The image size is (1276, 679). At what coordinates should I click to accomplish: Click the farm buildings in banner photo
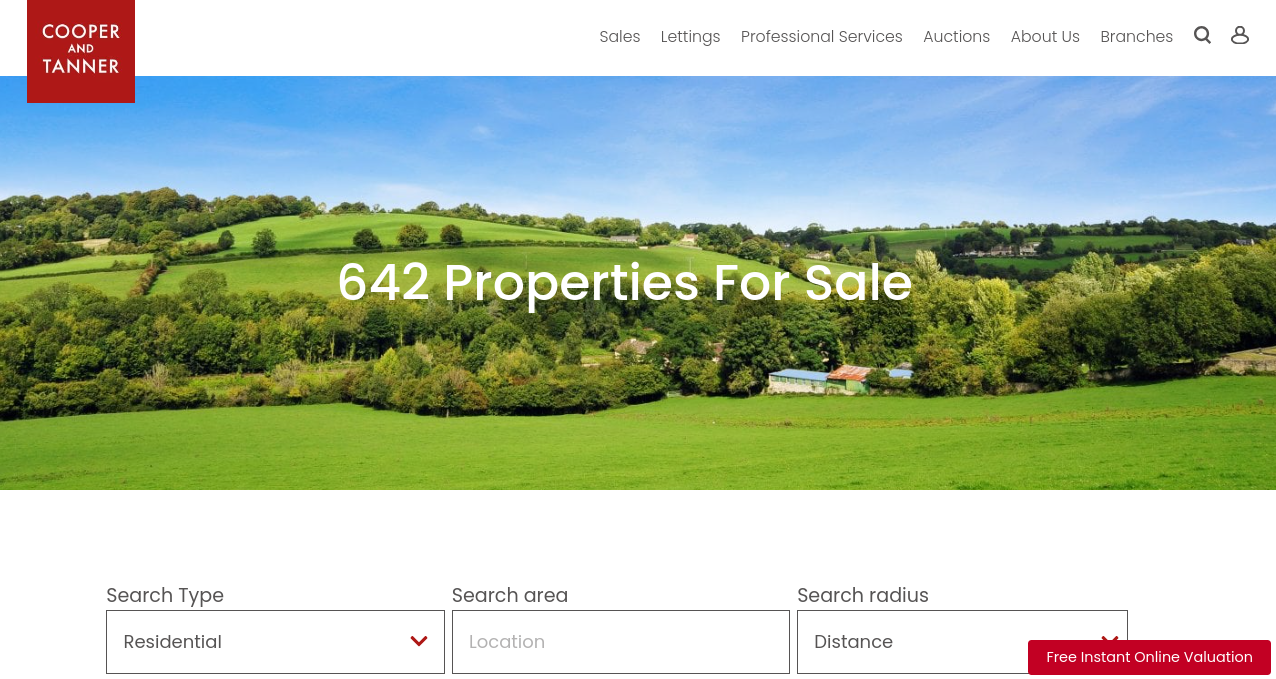pos(838,379)
